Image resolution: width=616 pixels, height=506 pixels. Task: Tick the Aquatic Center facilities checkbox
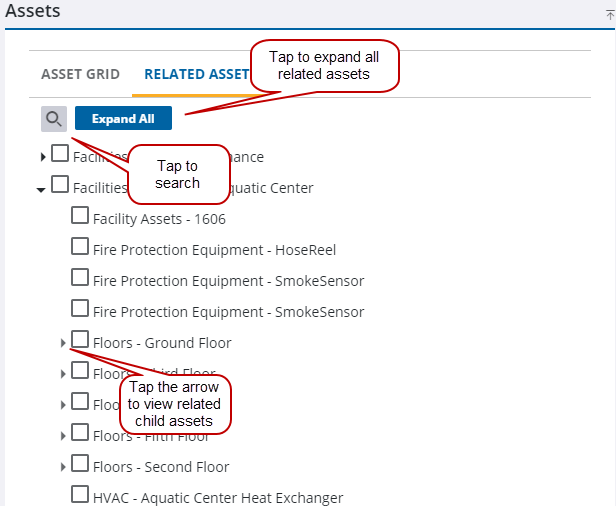click(60, 184)
